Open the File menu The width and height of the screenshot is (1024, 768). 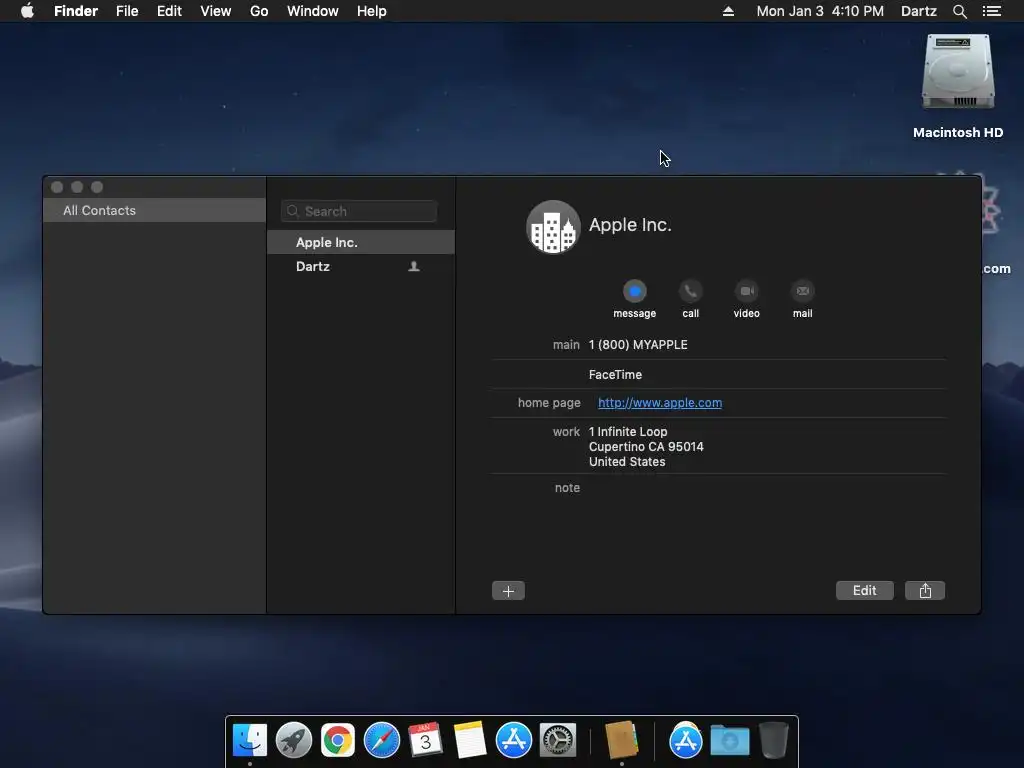point(127,11)
